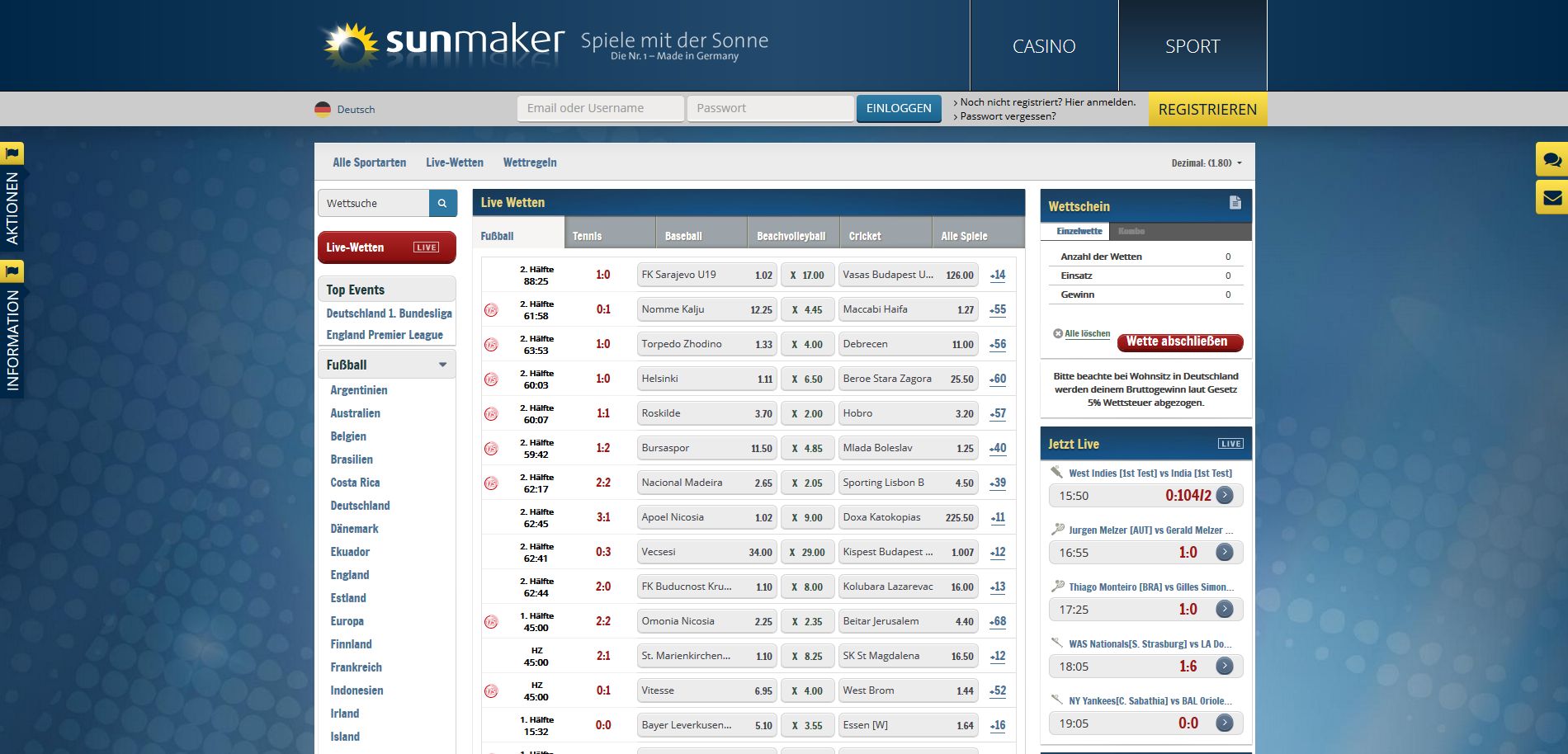Viewport: 1568px width, 754px height.
Task: Click the stats icon beside Roskilde match
Action: click(x=491, y=414)
